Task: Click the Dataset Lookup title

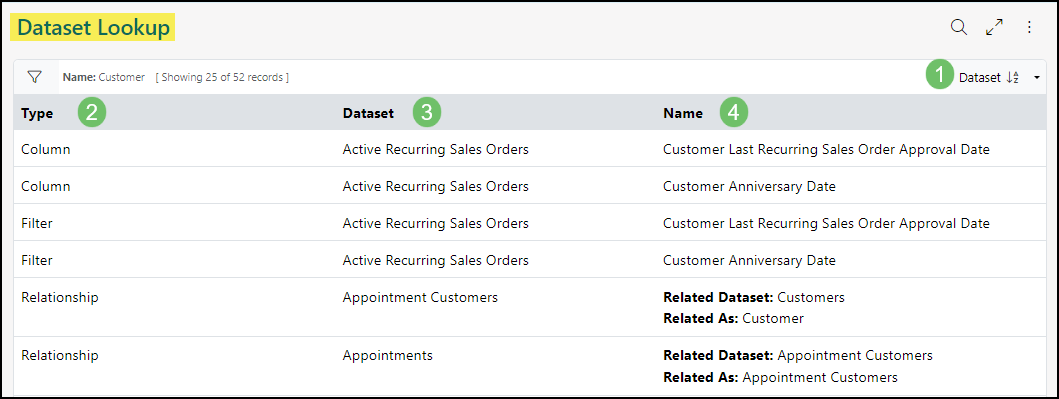Action: coord(93,28)
